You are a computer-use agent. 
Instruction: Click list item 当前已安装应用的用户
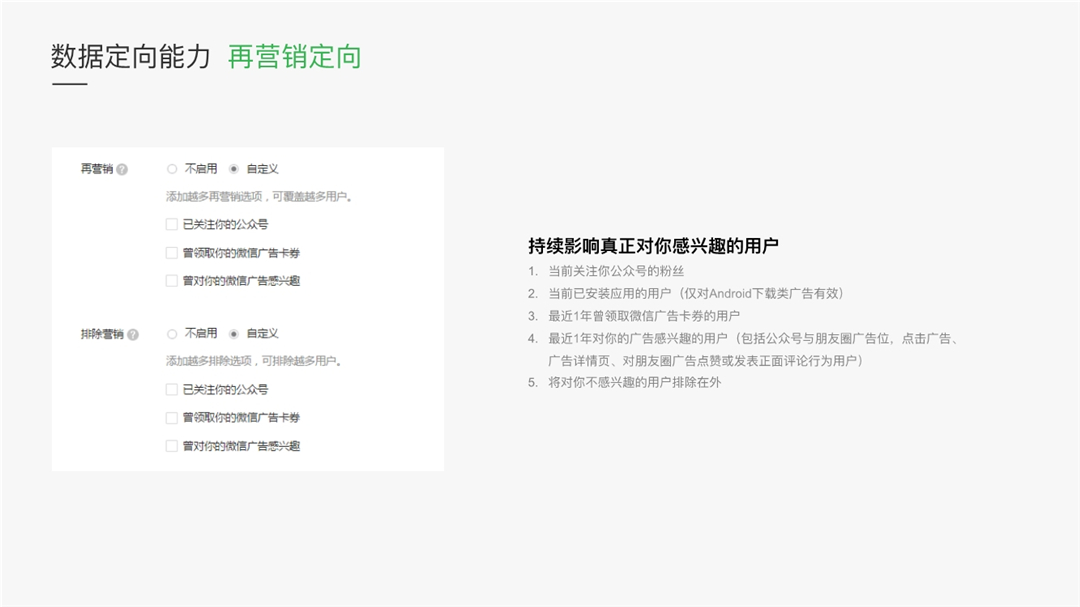[x=696, y=294]
